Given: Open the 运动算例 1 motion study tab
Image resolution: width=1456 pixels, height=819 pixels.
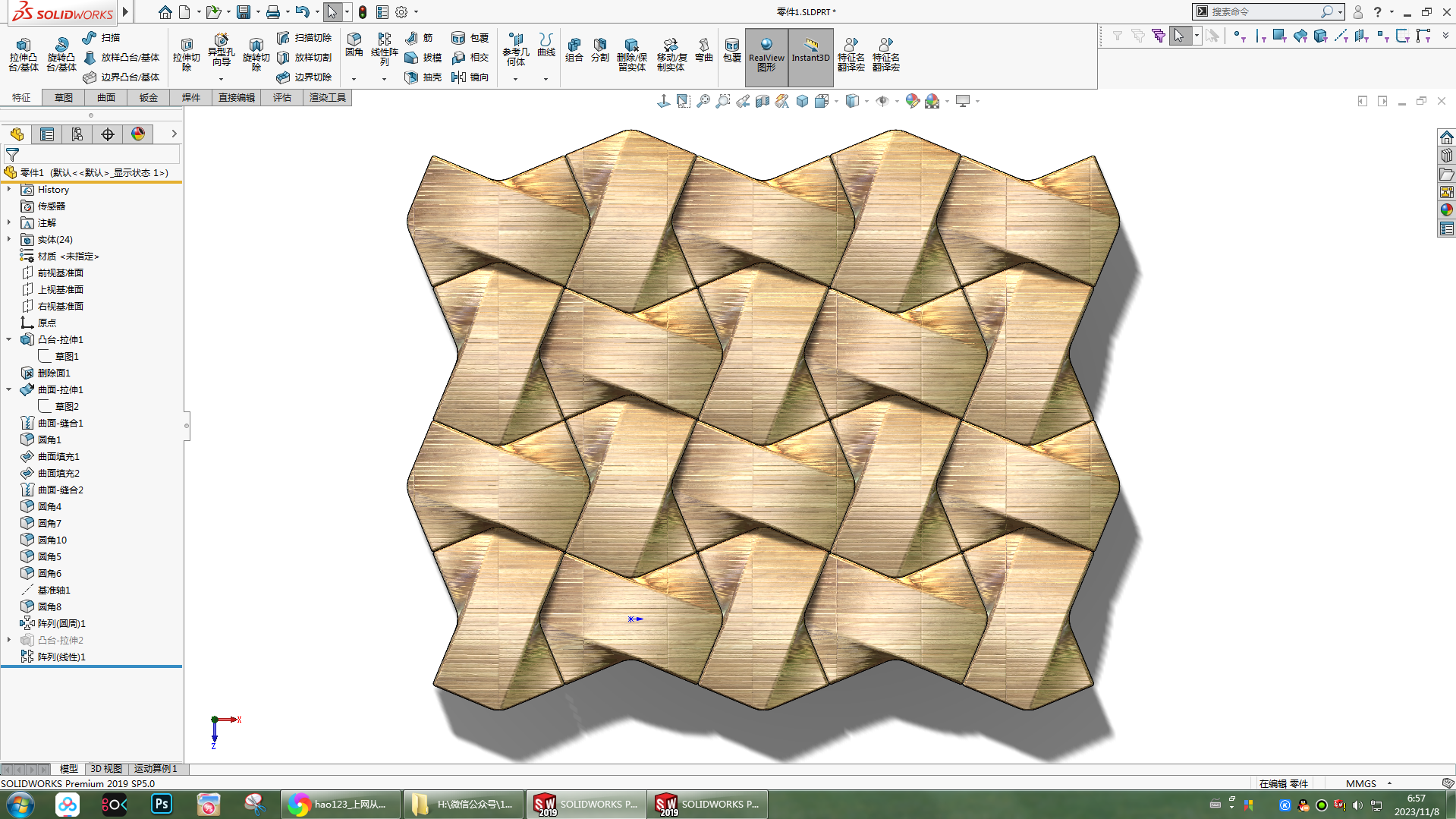Looking at the screenshot, I should (x=156, y=769).
